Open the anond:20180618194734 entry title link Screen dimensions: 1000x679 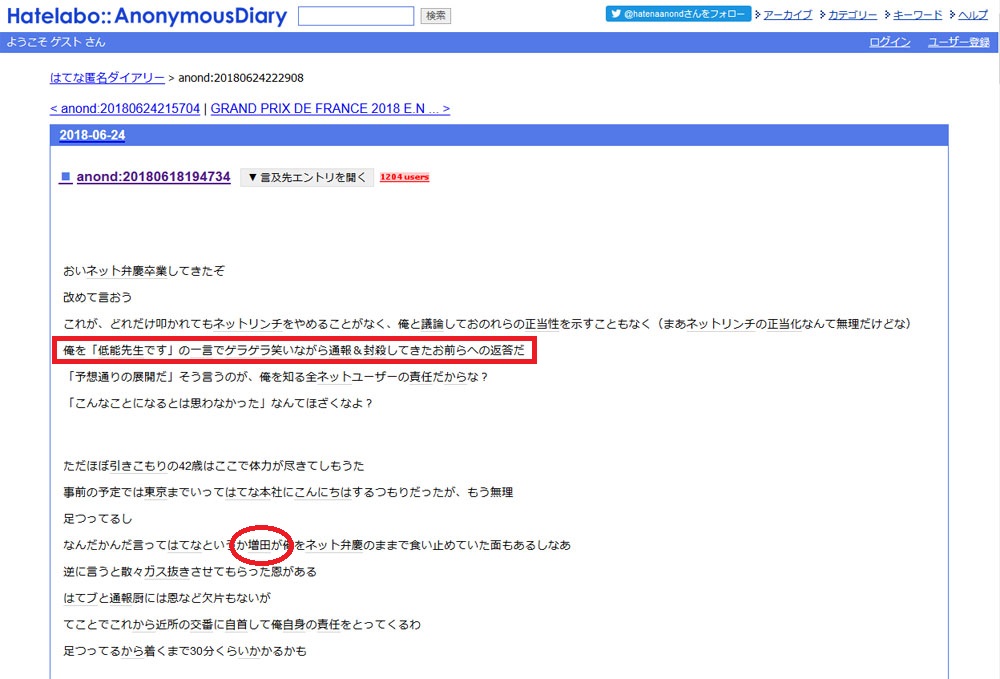[x=155, y=177]
